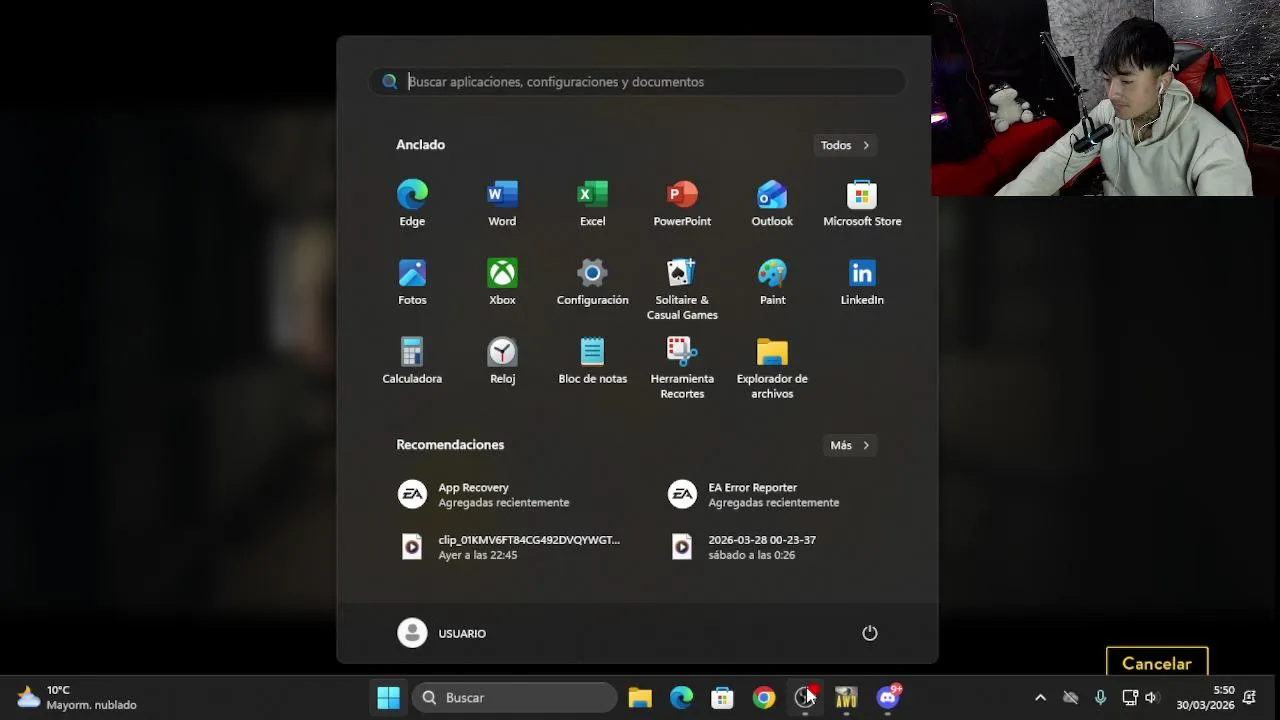Open the OBS Studio icon on taskbar
The width and height of the screenshot is (1280, 720).
805,698
